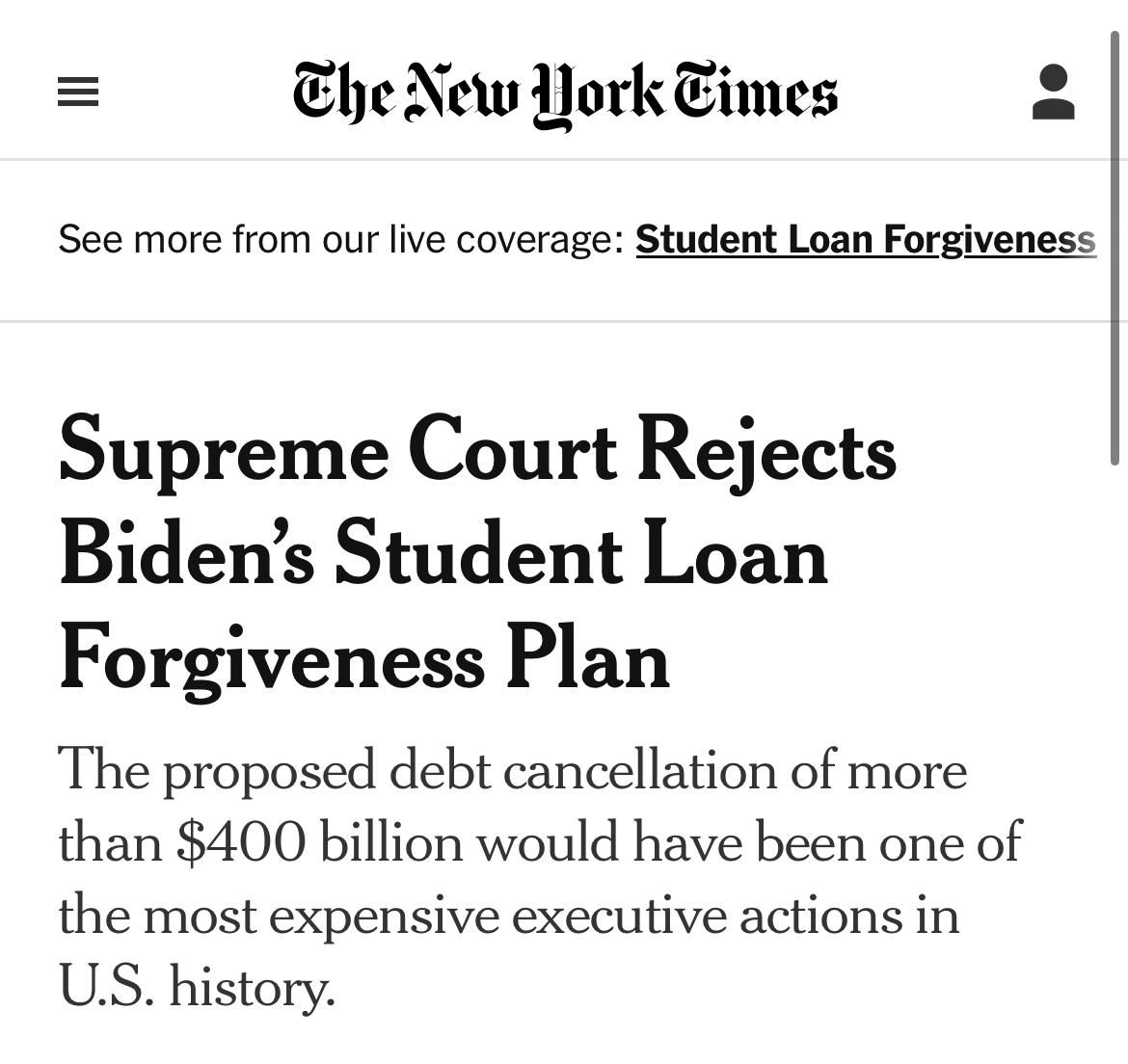Open the Student Loan Forgiveness live coverage link

pyautogui.click(x=866, y=239)
